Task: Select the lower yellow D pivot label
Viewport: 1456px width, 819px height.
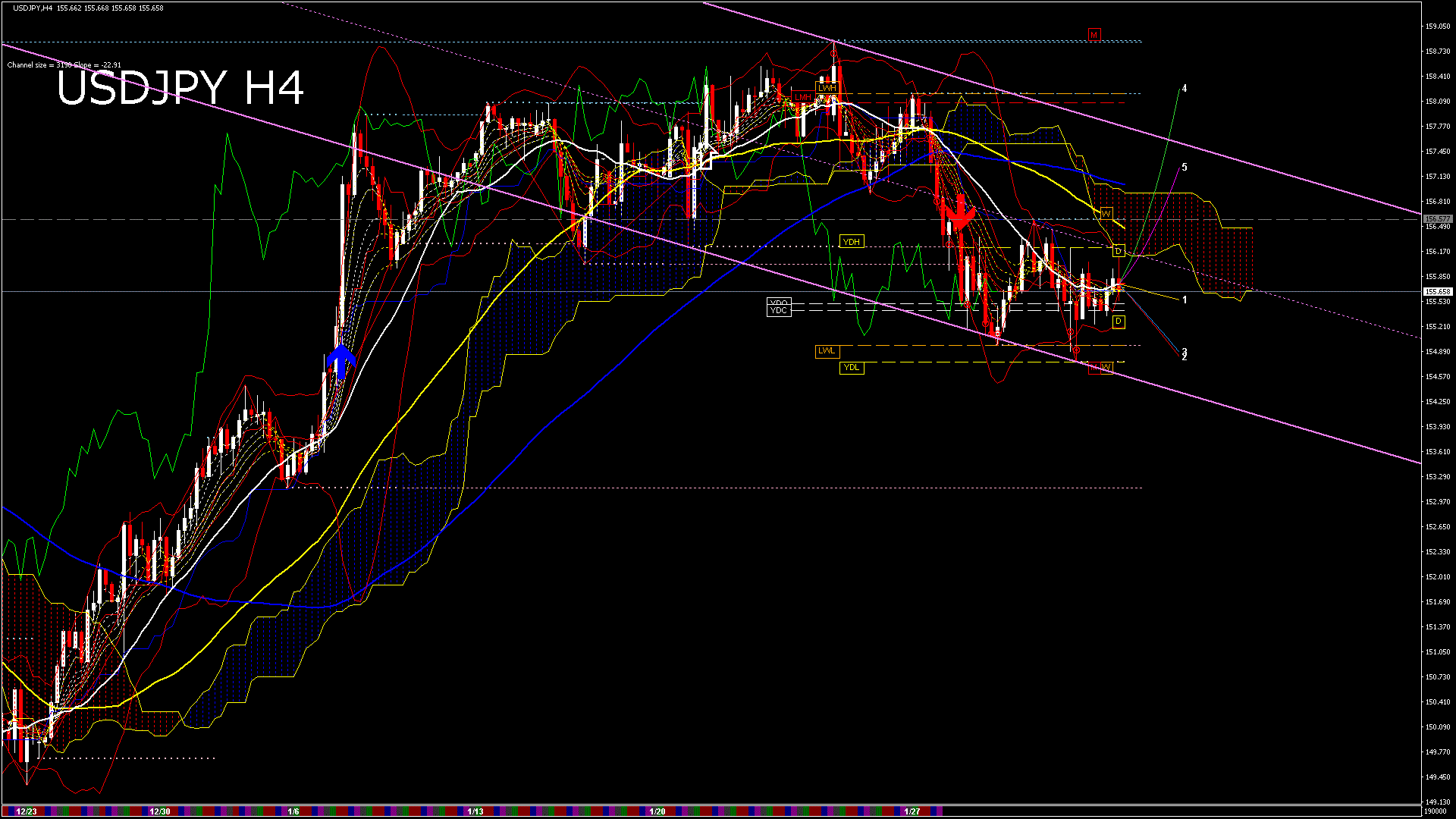Action: [1118, 322]
